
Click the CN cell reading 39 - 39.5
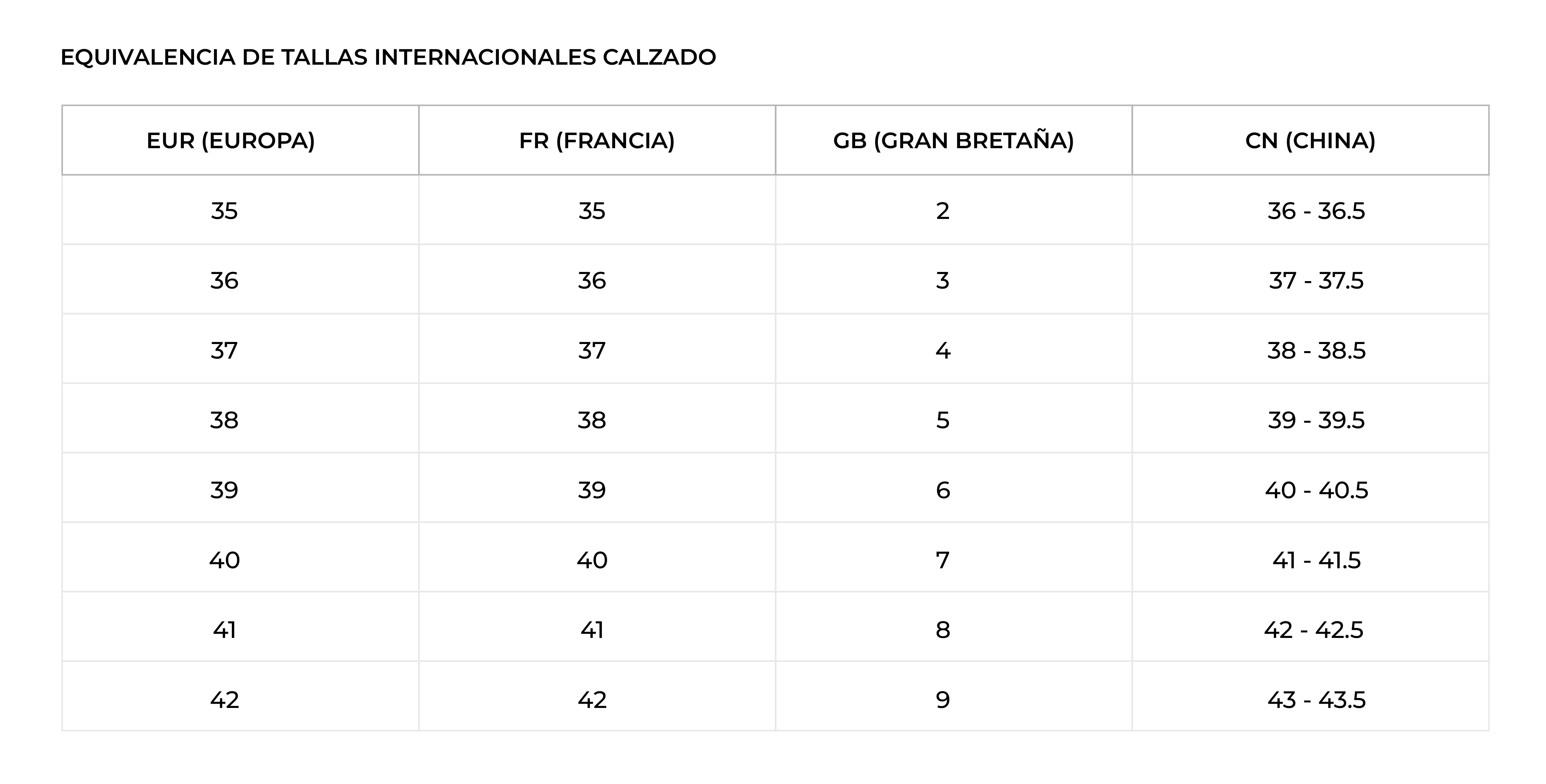(x=1316, y=420)
